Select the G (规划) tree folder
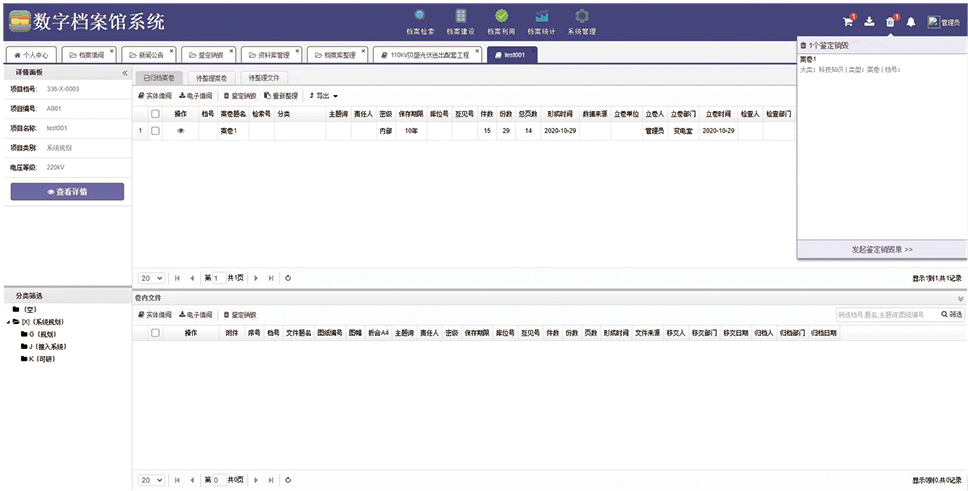The height and width of the screenshot is (491, 968). coord(44,334)
